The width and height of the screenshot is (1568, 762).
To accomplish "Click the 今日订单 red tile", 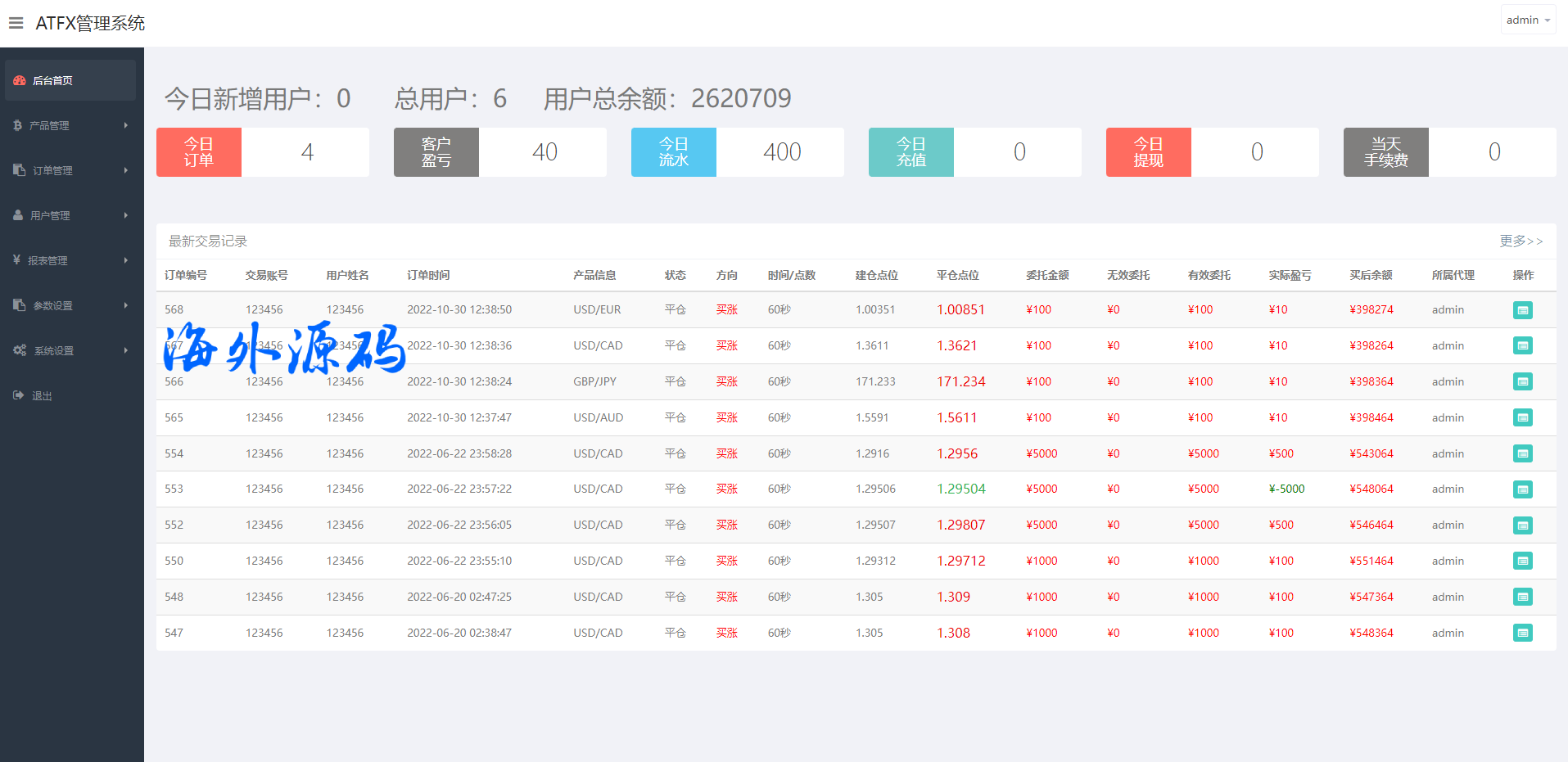I will coord(199,152).
